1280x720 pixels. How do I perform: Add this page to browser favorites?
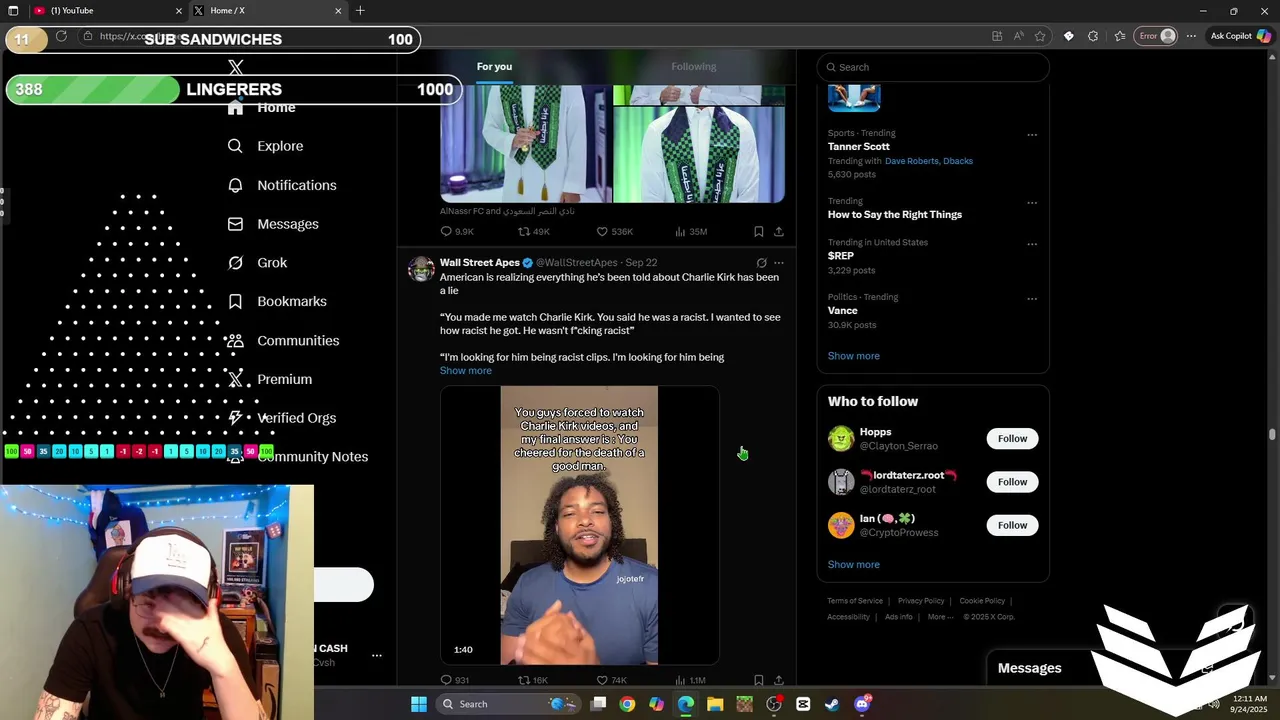tap(1041, 36)
